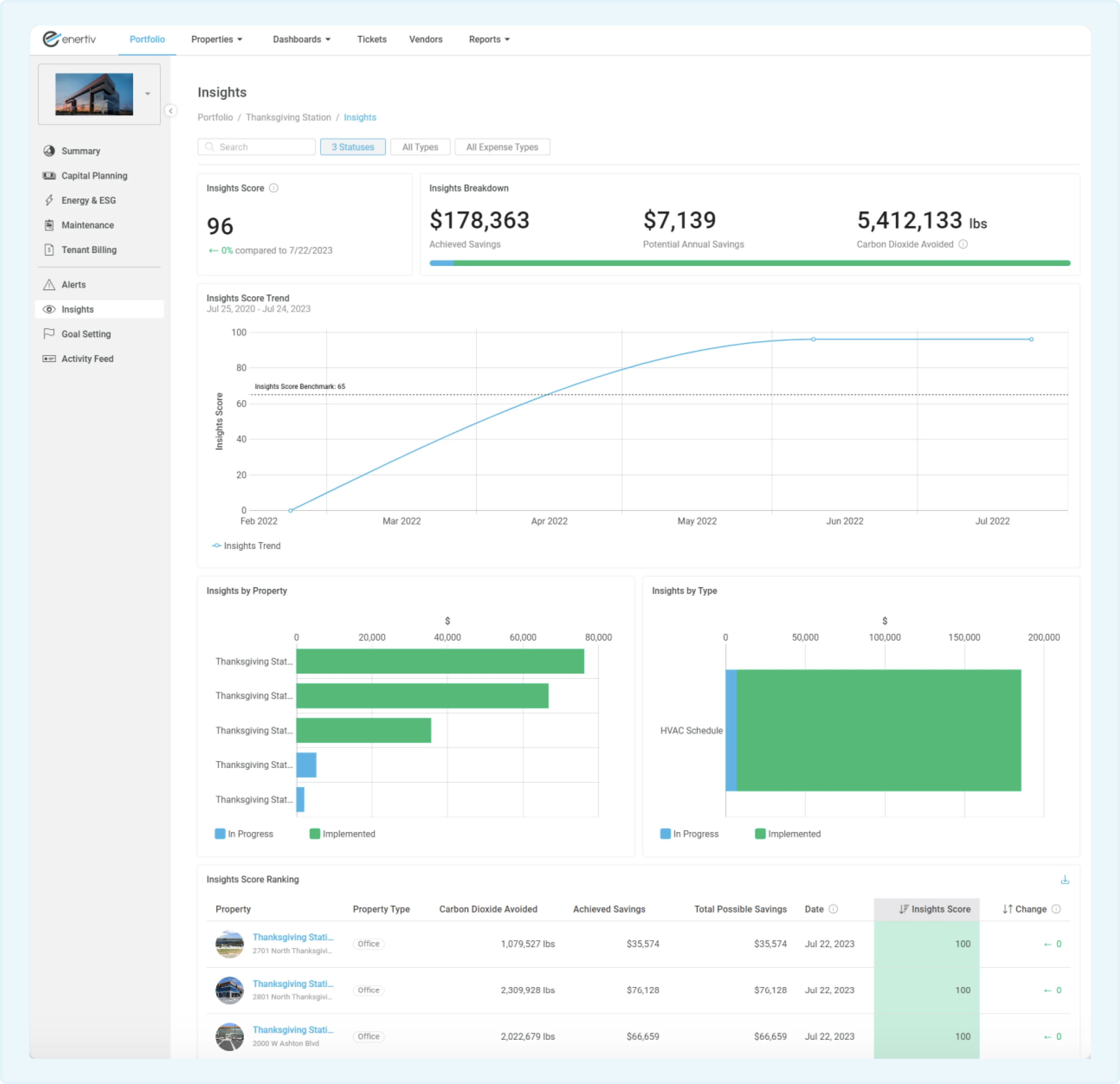Open the All Expense Types filter
Screen dimensions: 1120x1084
[502, 147]
